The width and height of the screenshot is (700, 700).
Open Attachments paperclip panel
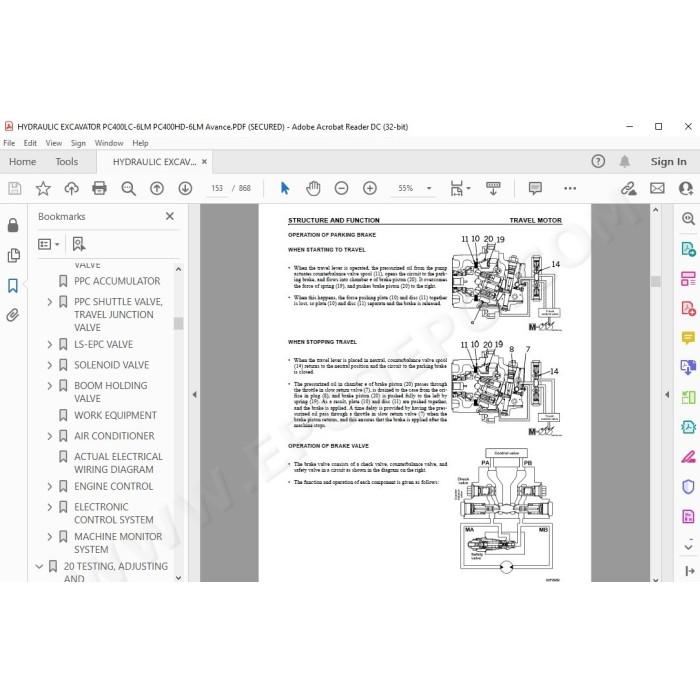pyautogui.click(x=13, y=315)
